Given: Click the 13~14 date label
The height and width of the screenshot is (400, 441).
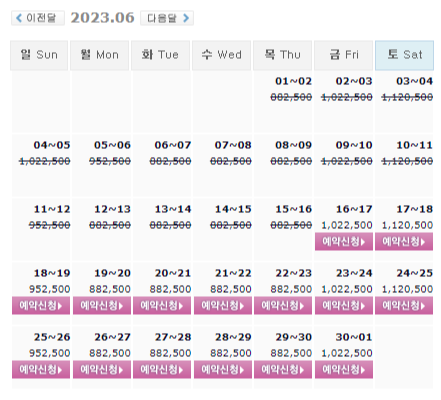Looking at the screenshot, I should click(173, 209).
